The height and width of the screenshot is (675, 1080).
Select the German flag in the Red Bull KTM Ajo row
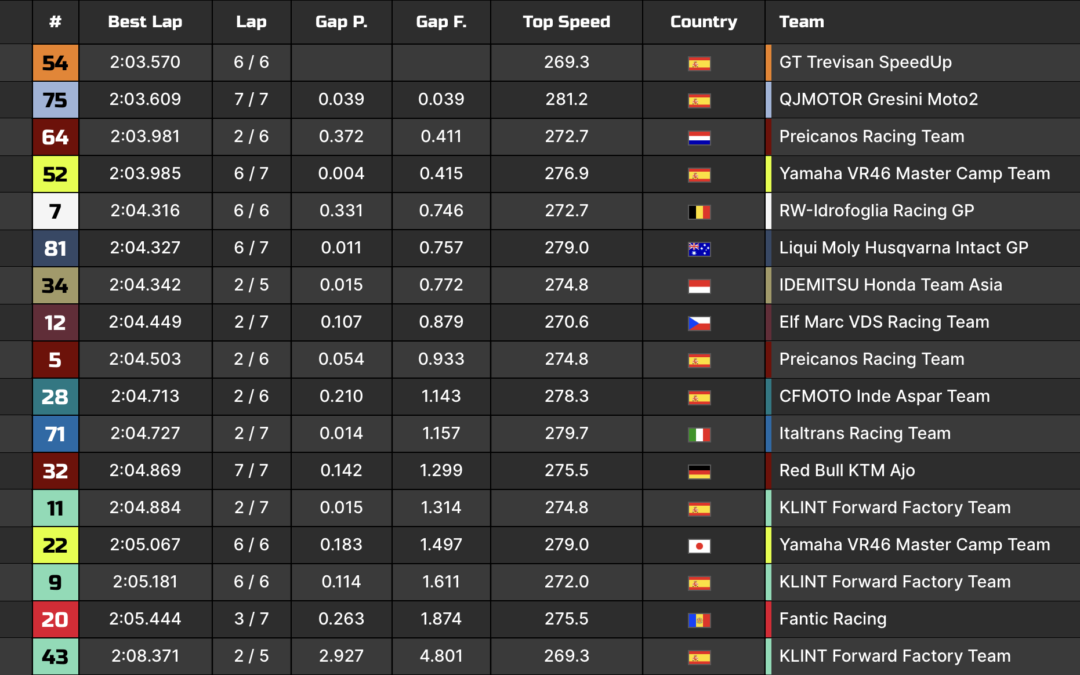(699, 472)
